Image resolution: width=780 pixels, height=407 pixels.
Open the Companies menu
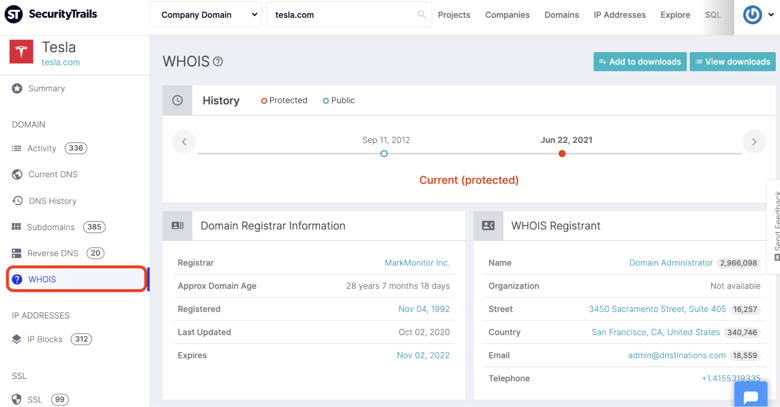pos(507,15)
